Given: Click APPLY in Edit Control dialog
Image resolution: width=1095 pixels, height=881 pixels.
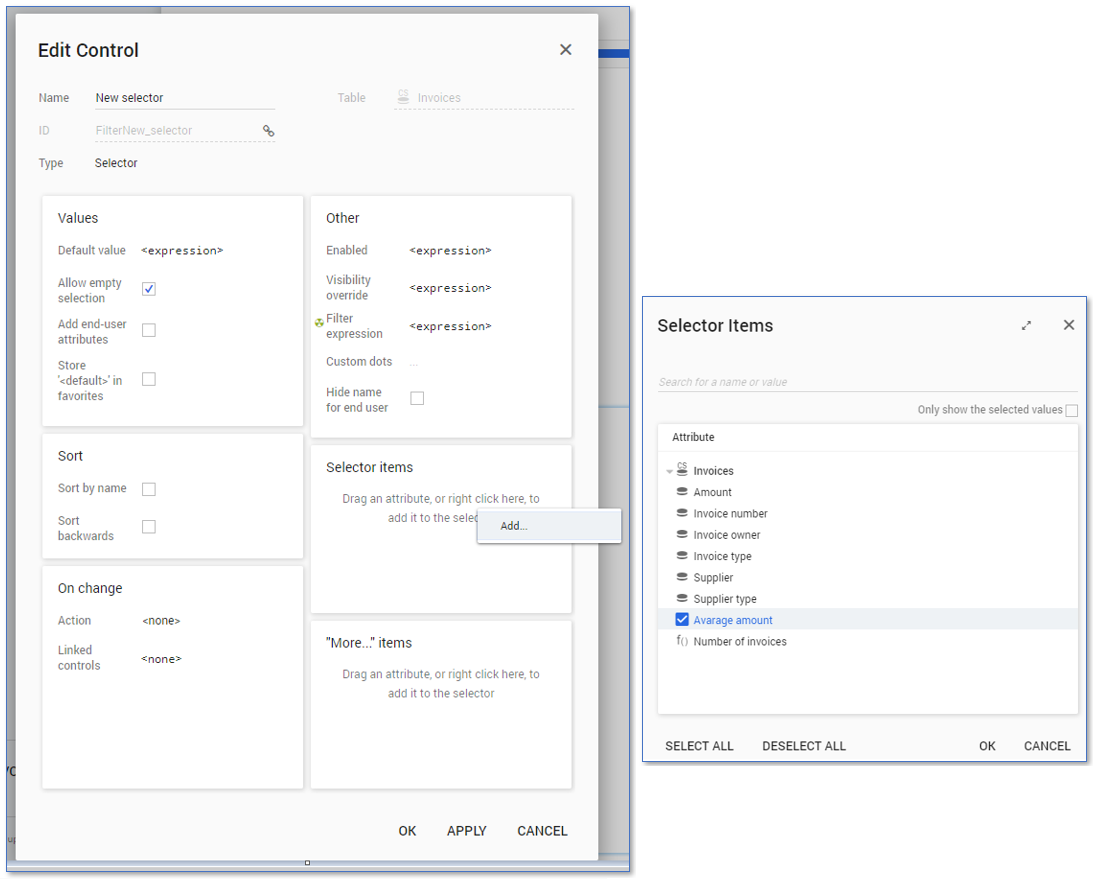Looking at the screenshot, I should (466, 831).
